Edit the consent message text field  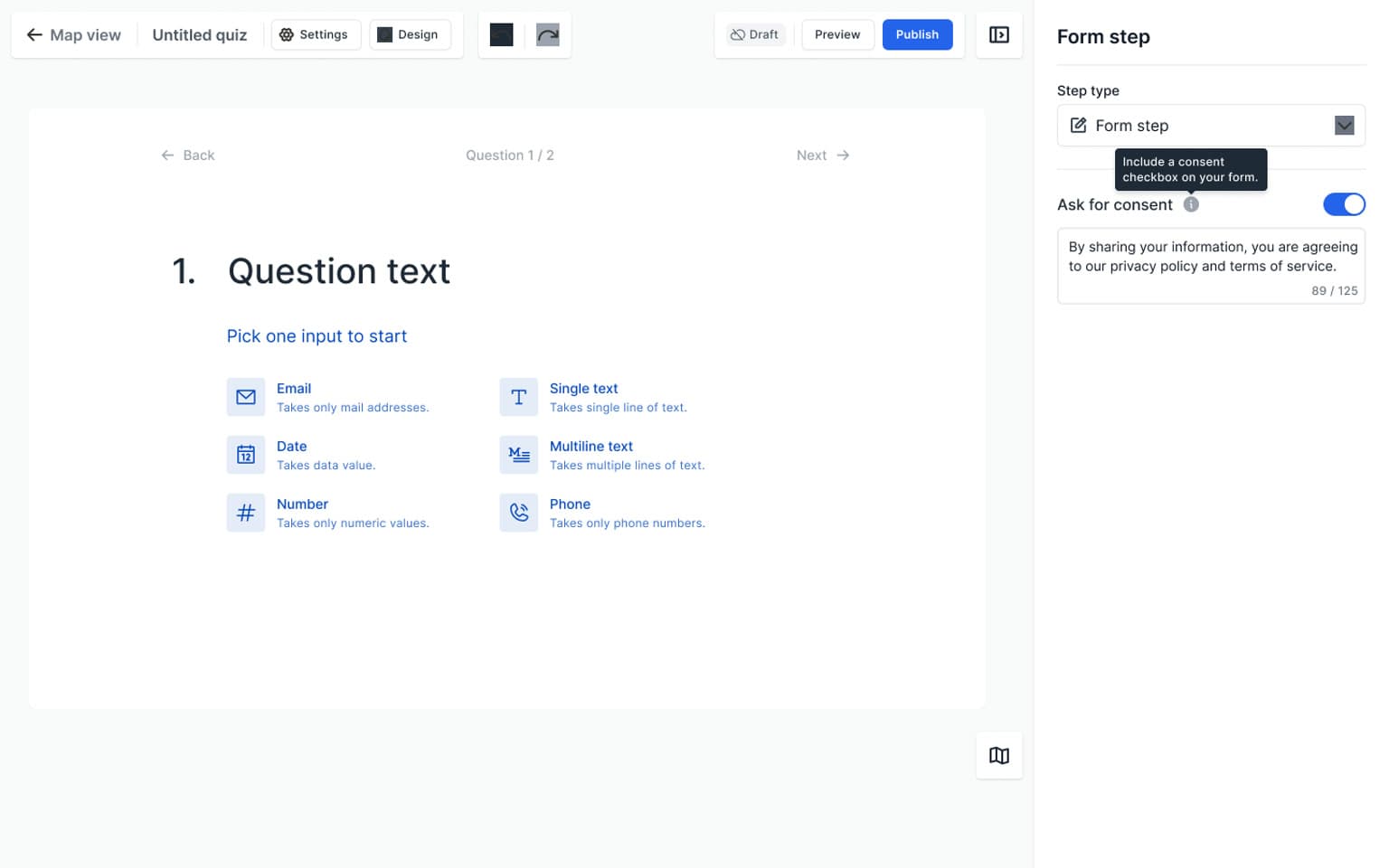click(x=1211, y=265)
